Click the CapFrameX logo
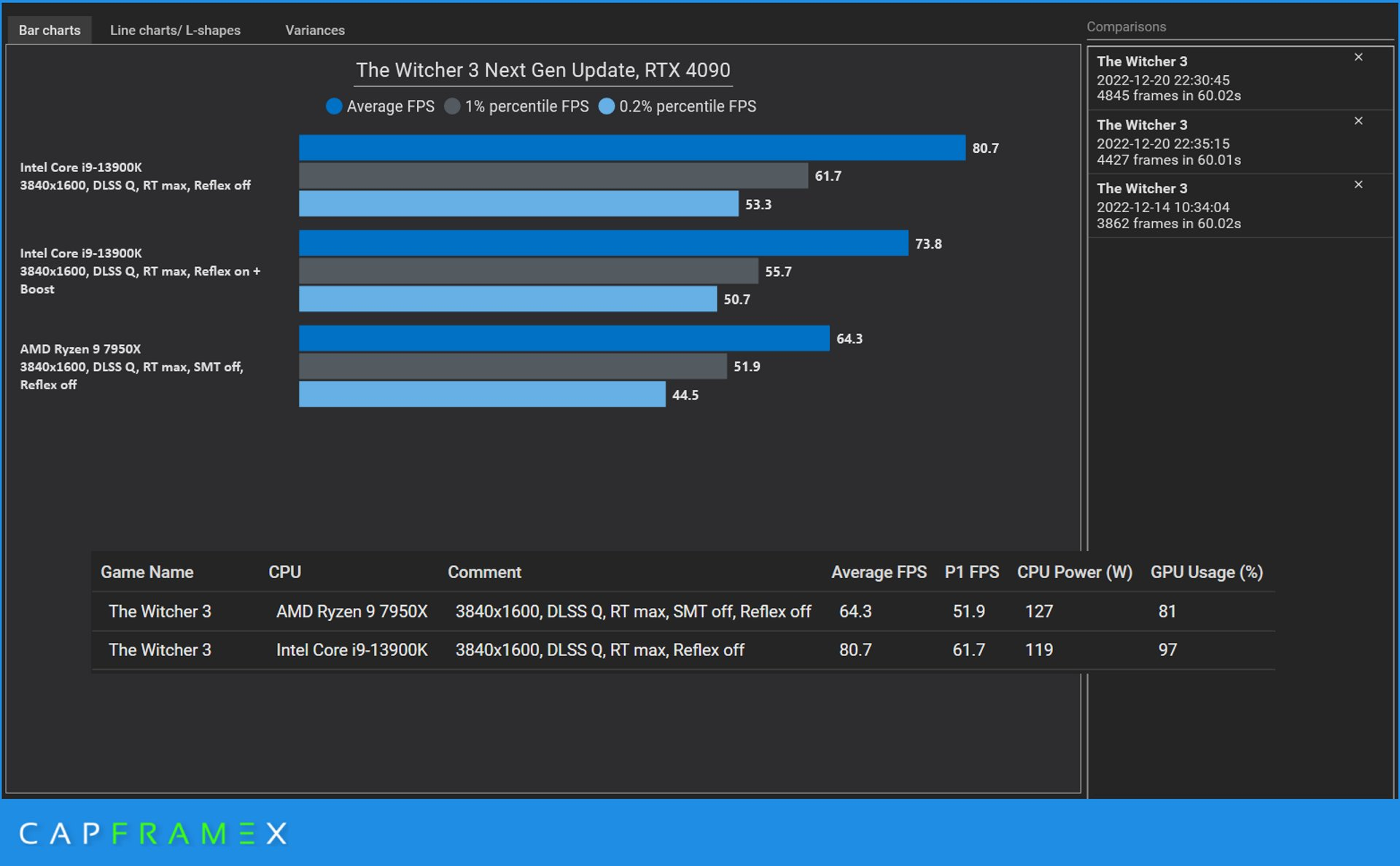This screenshot has height=866, width=1400. pyautogui.click(x=153, y=833)
